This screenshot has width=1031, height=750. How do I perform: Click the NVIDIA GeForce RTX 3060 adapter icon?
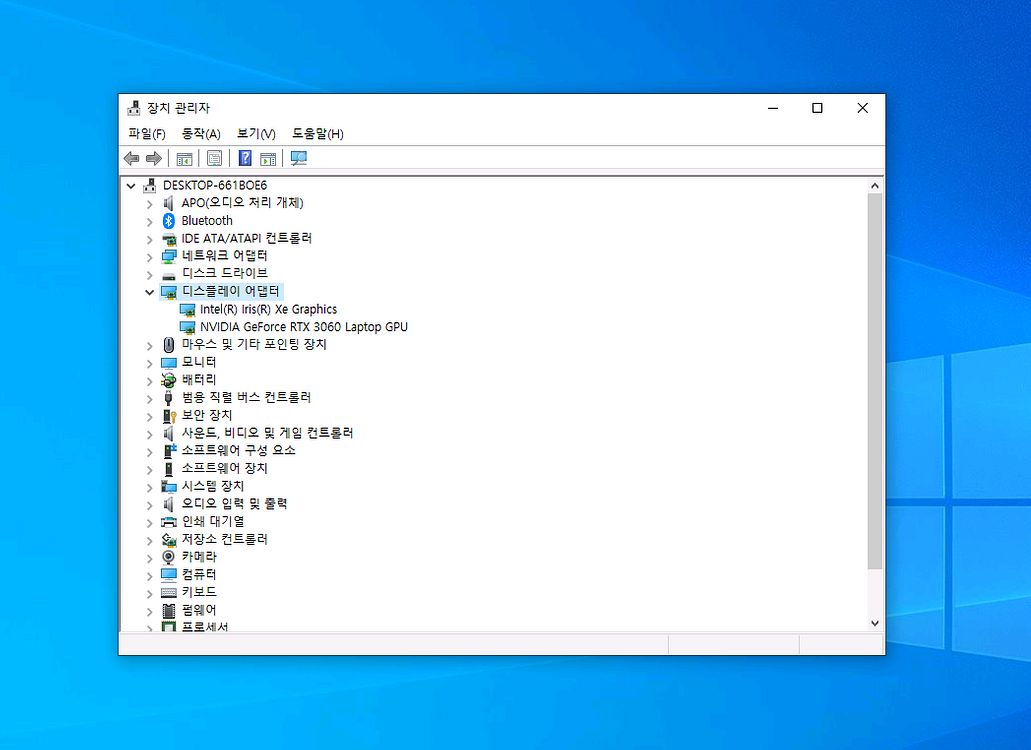pos(187,327)
